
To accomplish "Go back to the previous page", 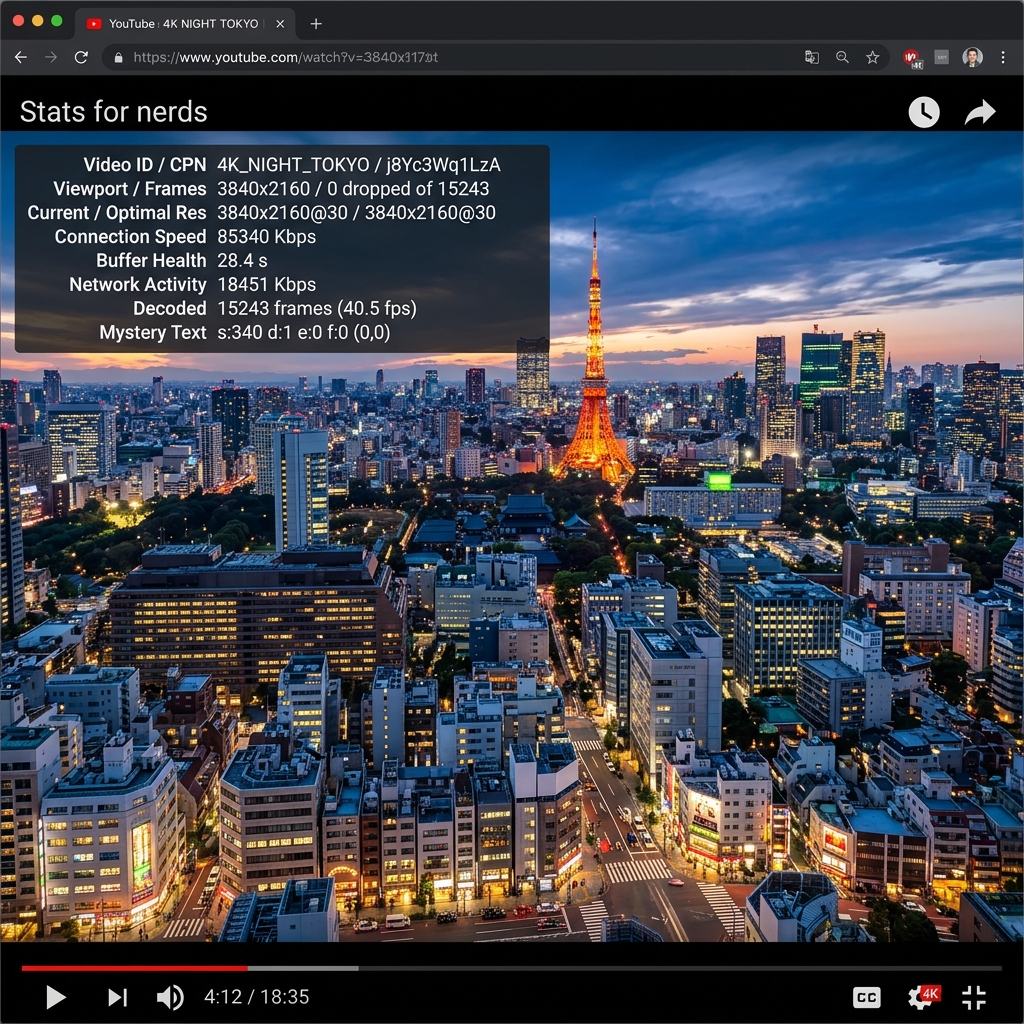I will click(x=21, y=57).
